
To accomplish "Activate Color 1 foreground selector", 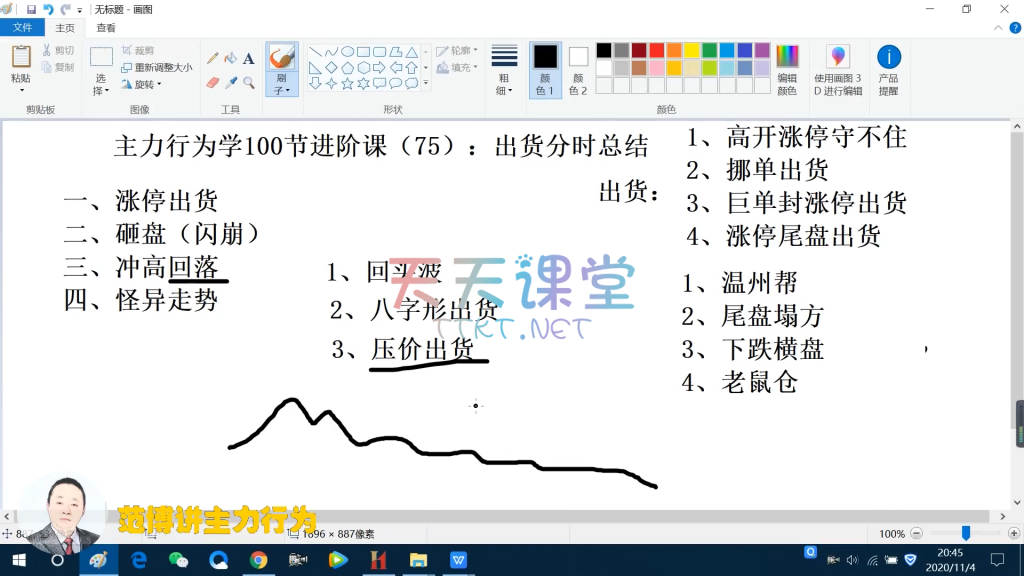I will pyautogui.click(x=545, y=70).
